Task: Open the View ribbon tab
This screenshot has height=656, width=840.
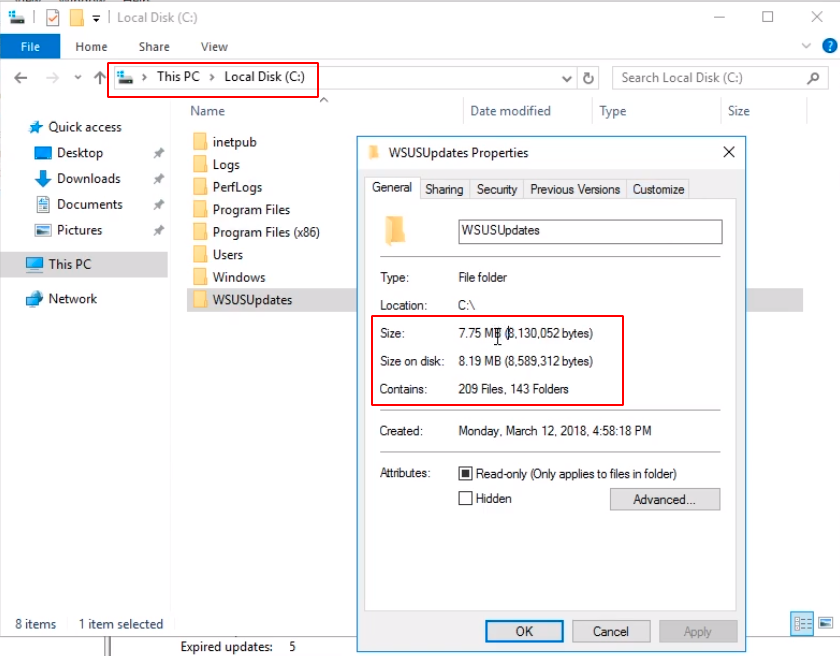Action: (x=214, y=47)
